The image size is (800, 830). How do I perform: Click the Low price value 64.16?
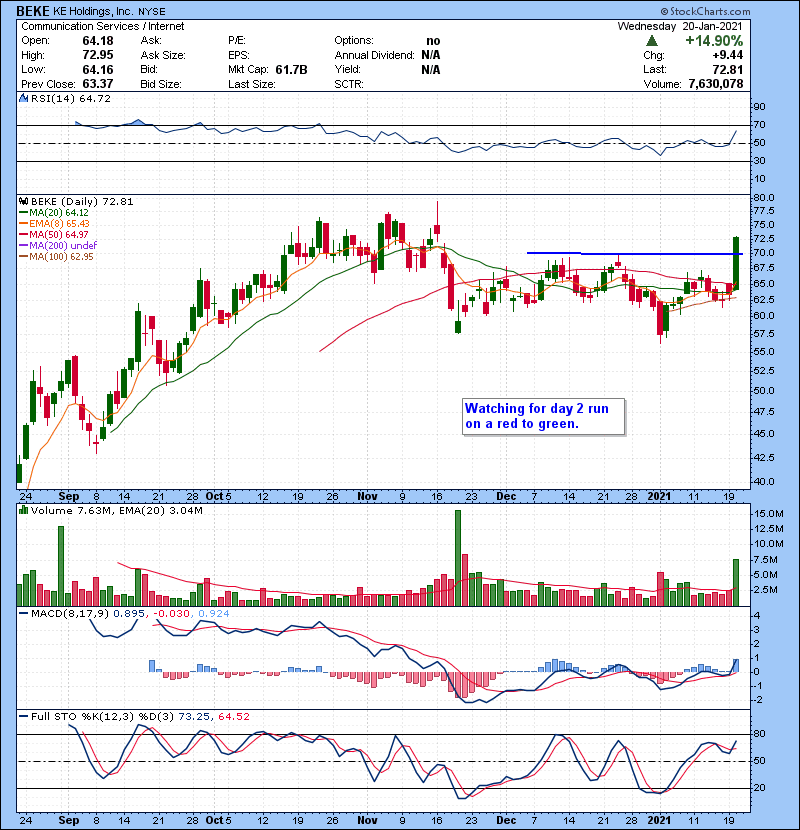pyautogui.click(x=98, y=70)
